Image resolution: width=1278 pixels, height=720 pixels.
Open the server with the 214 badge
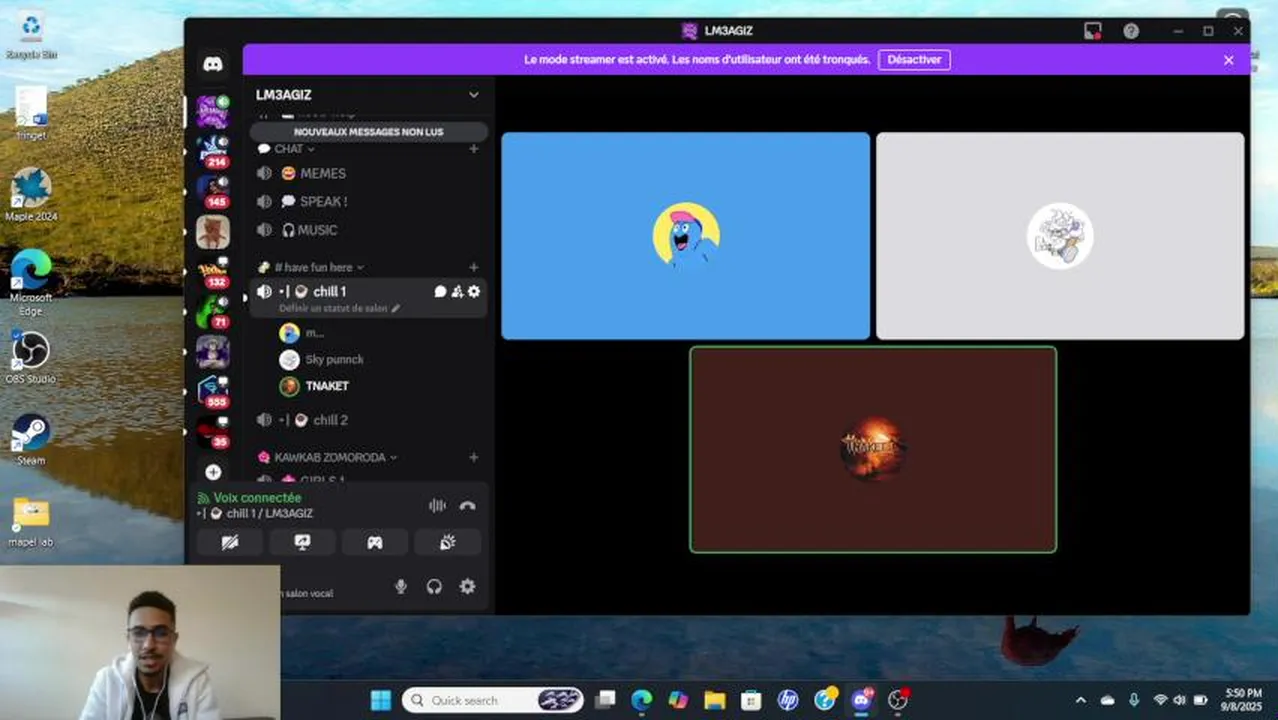pyautogui.click(x=213, y=150)
